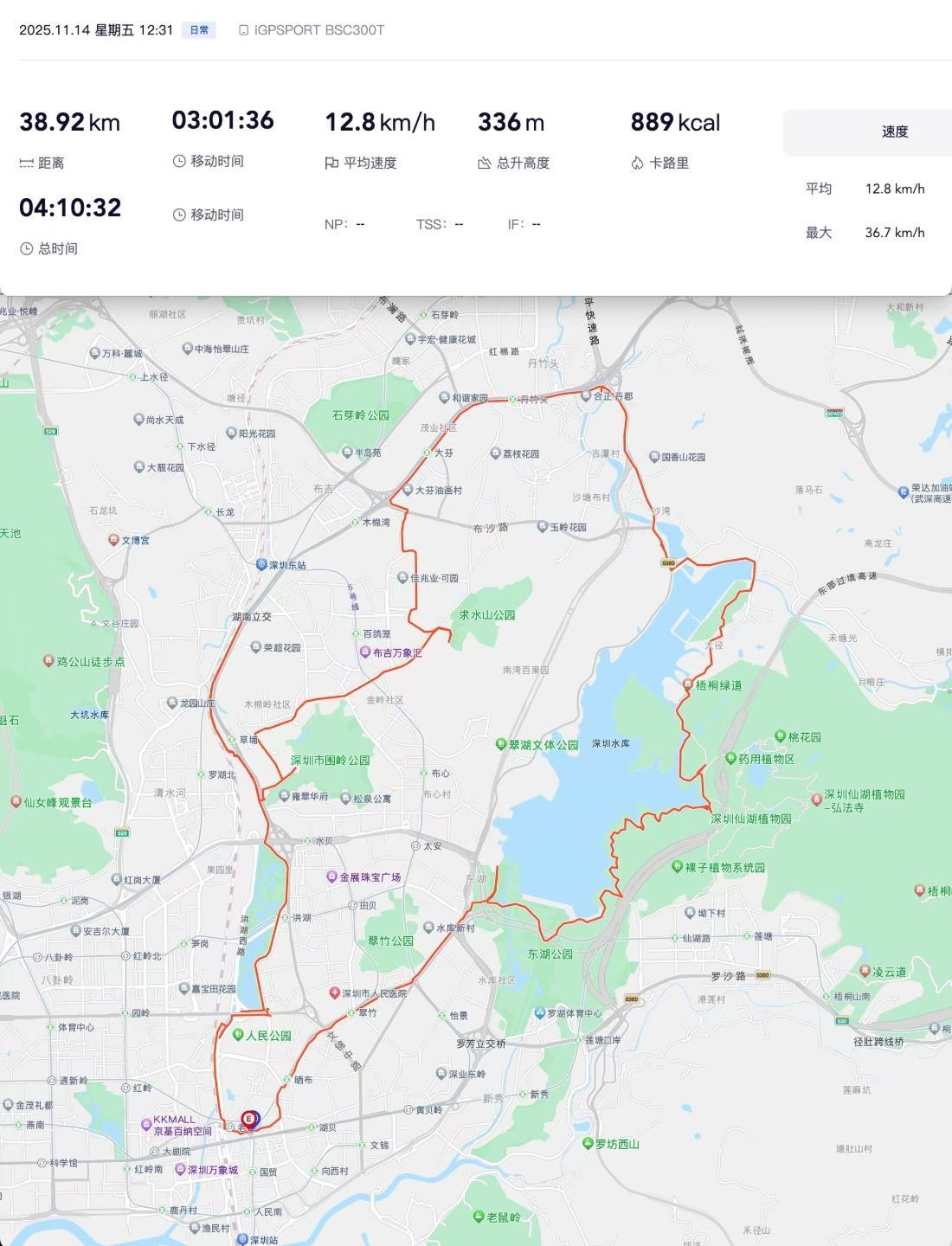Click the 深圳东站 station marker

point(261,565)
